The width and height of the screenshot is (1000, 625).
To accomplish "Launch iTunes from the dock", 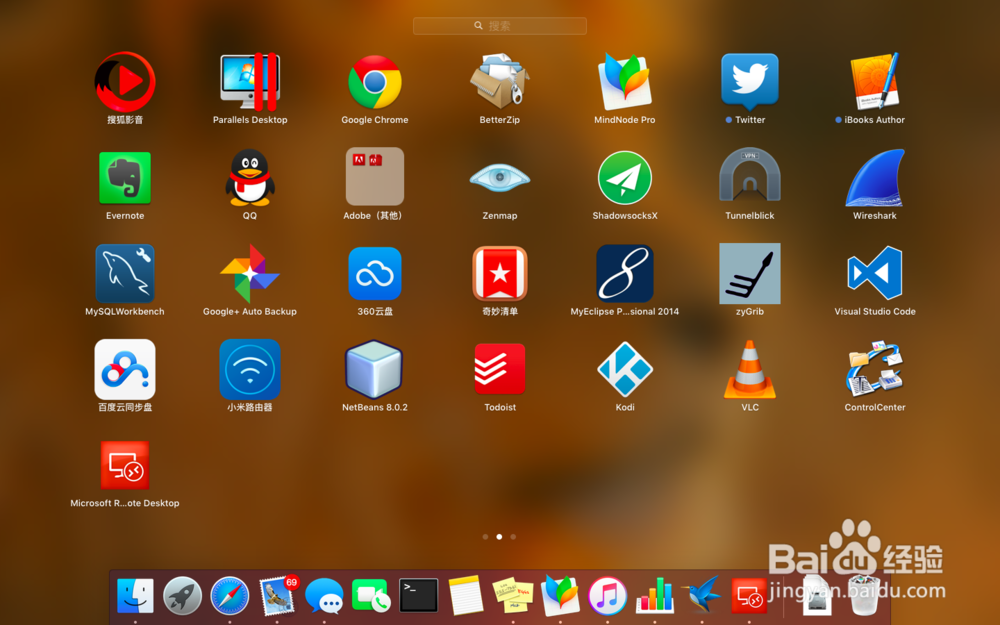I will coord(607,596).
